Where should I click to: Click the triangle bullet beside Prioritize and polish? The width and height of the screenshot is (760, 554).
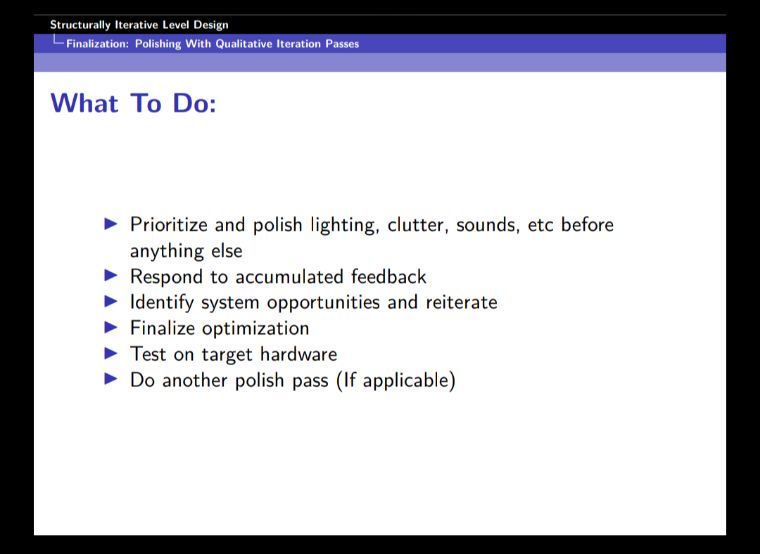(111, 225)
